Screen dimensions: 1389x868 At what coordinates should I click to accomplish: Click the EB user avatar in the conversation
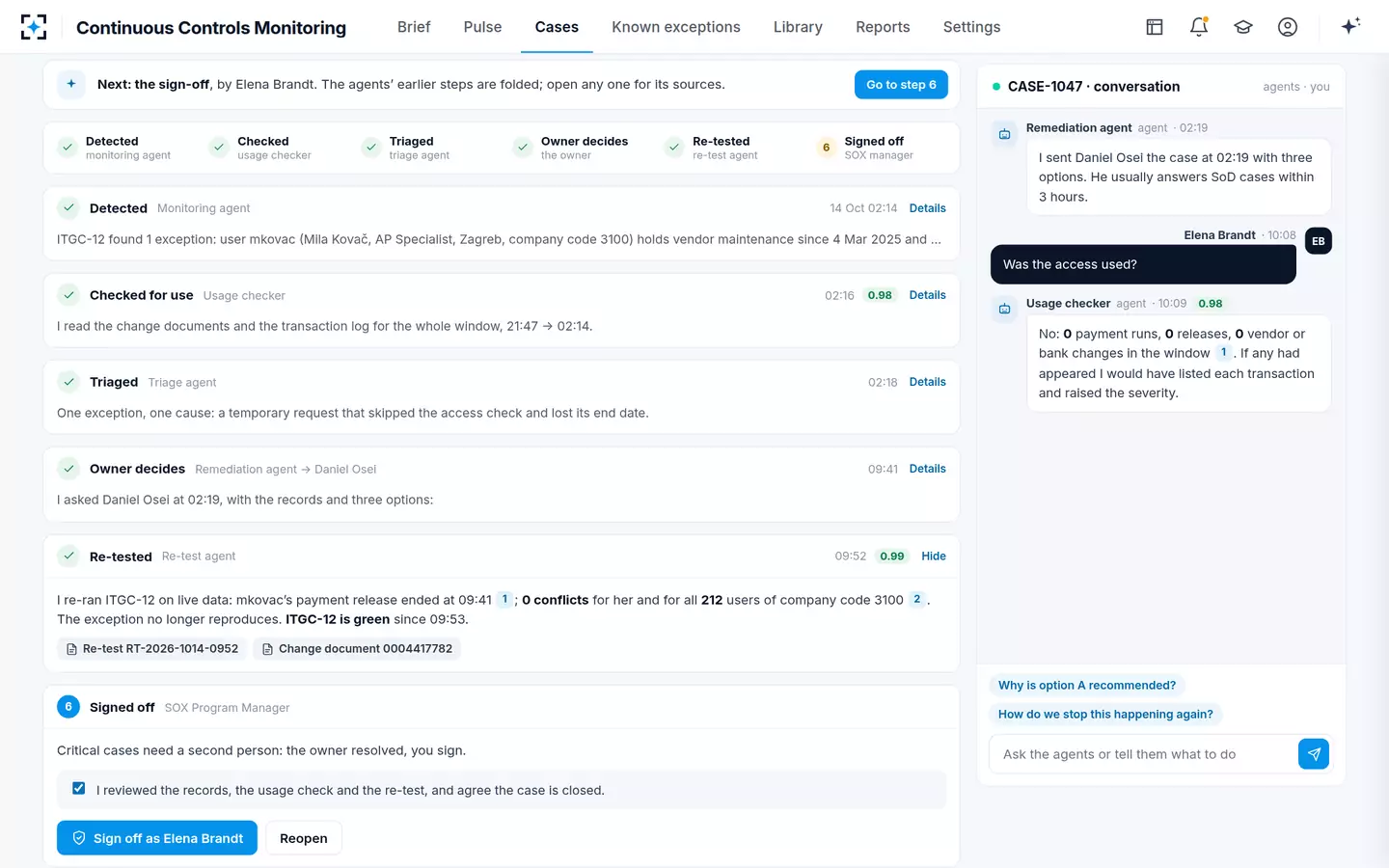point(1319,241)
